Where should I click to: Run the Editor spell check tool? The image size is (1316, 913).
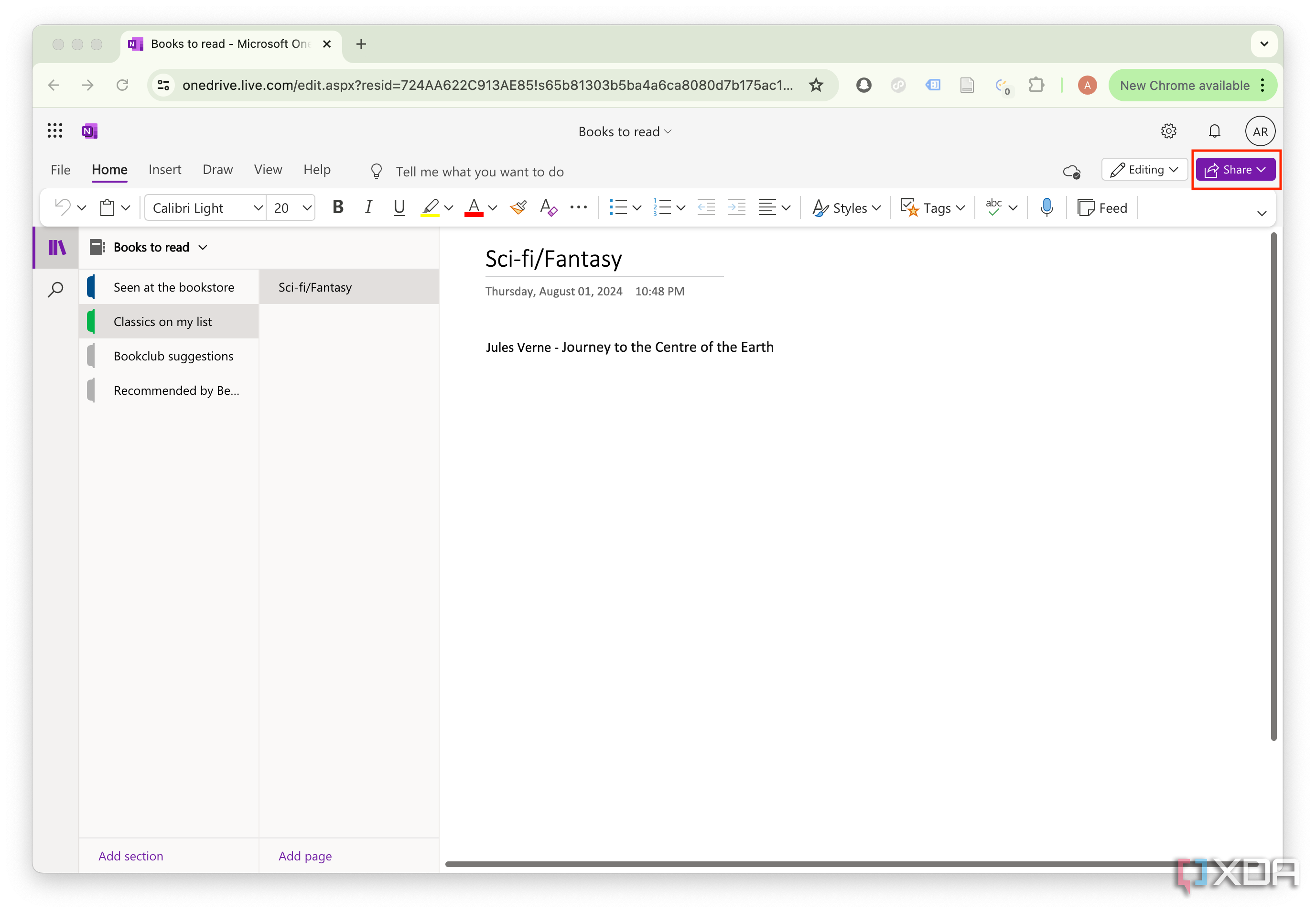click(994, 207)
